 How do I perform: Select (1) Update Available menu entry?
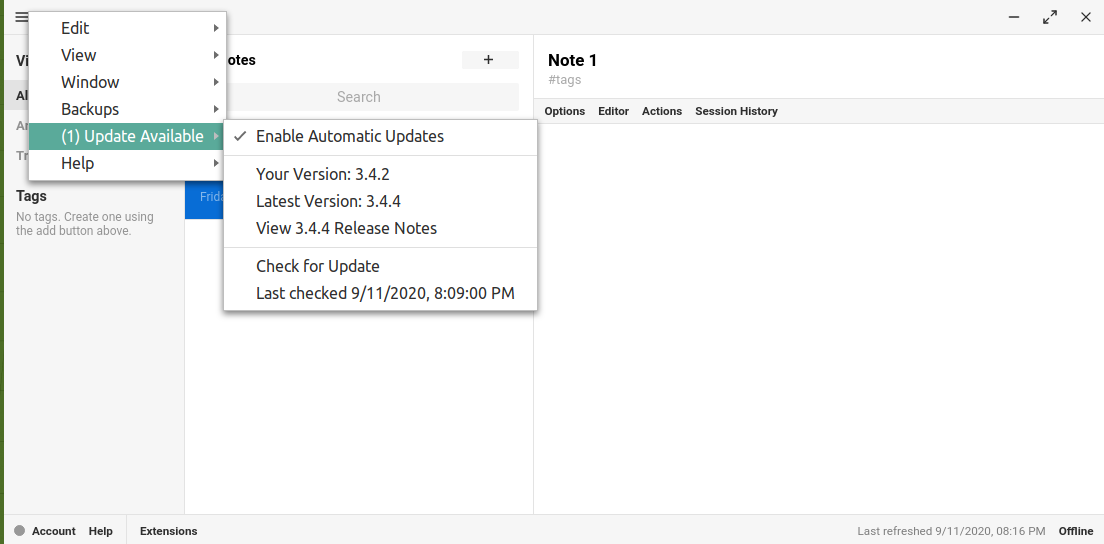click(127, 137)
